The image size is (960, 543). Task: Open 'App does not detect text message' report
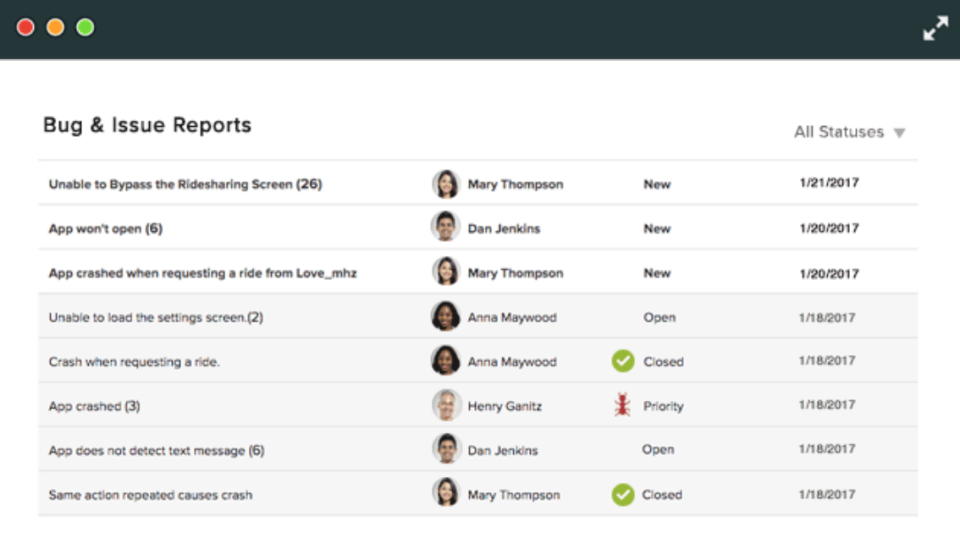pyautogui.click(x=156, y=451)
